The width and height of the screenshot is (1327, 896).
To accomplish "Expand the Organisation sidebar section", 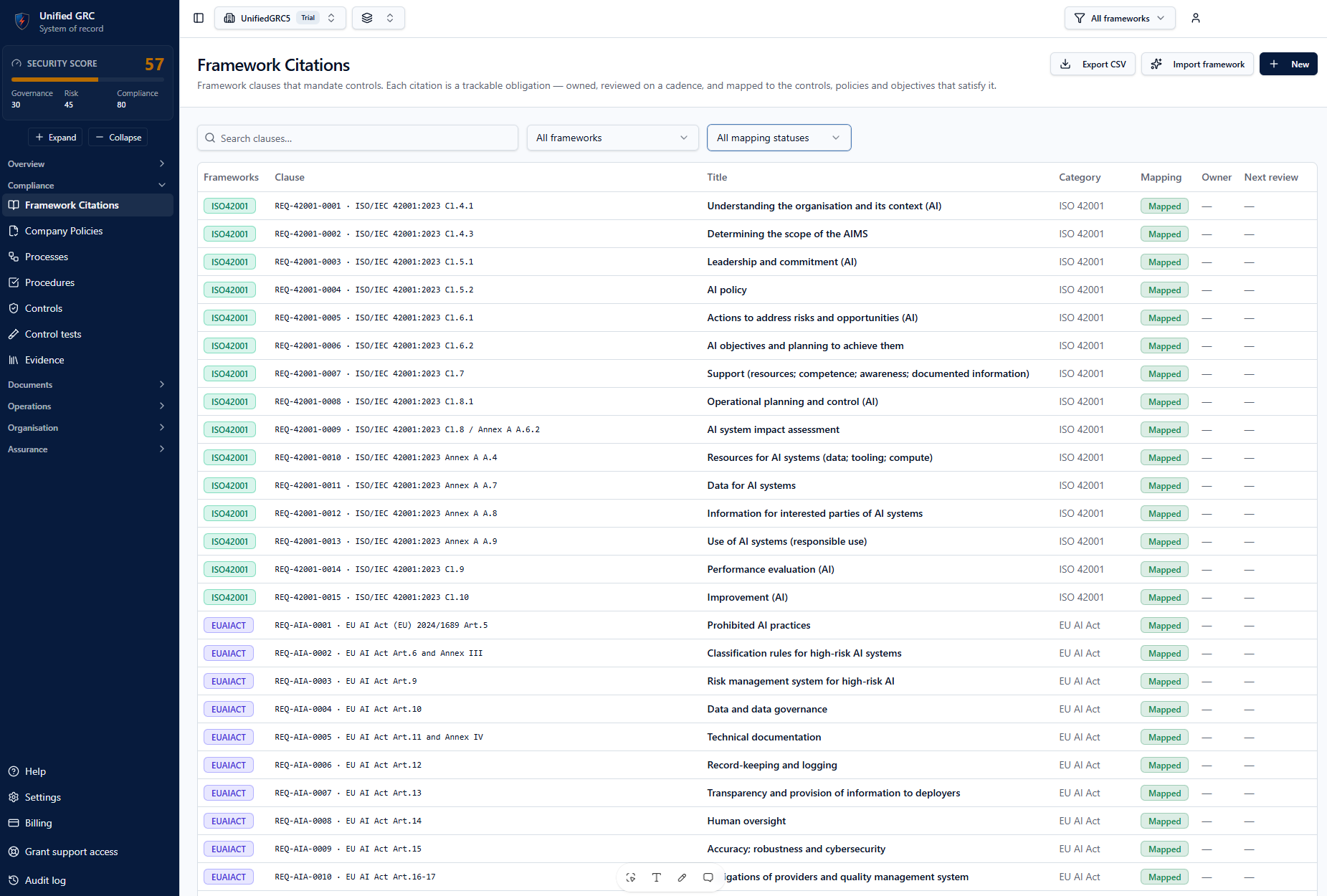I will point(87,427).
